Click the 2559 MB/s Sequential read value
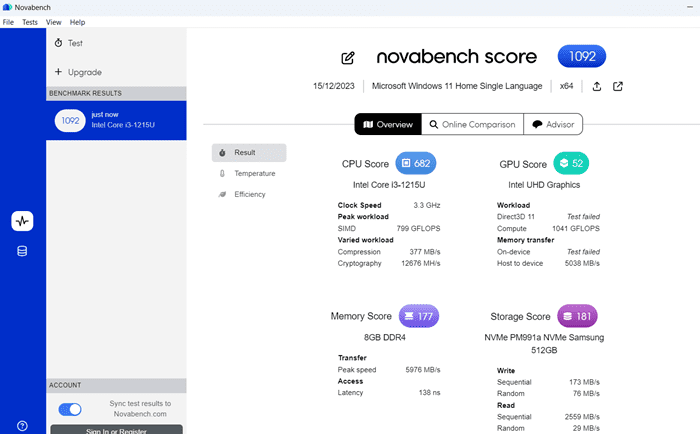700x434 pixels. click(582, 417)
